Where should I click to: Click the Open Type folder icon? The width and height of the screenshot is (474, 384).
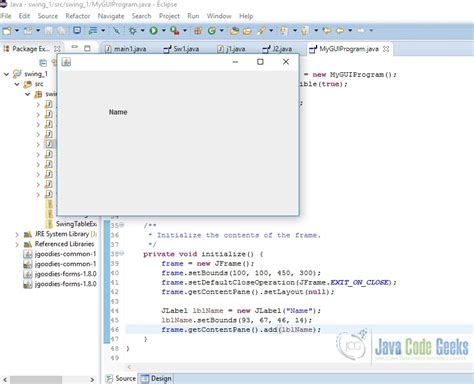click(x=235, y=31)
